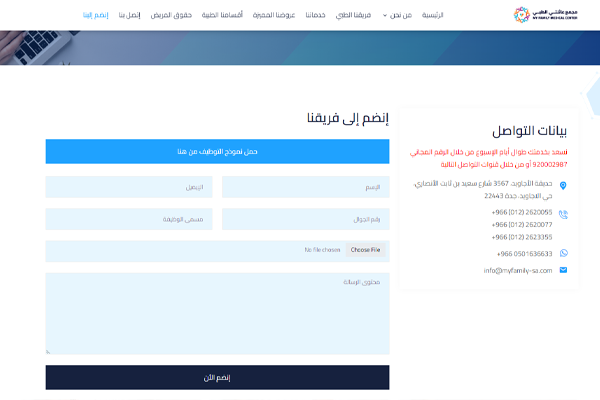Click the 'الإسم' name input field

305,187
